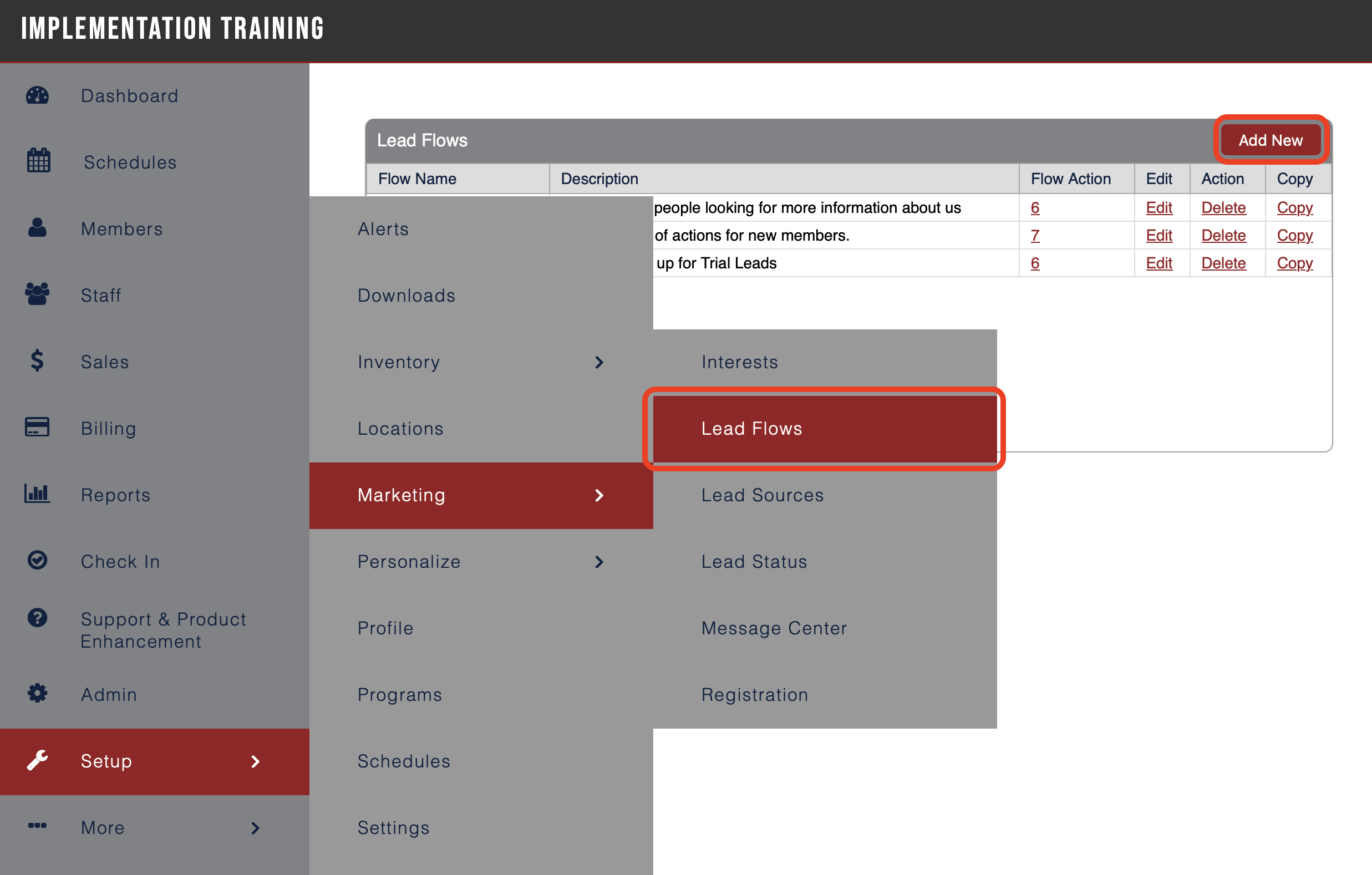The image size is (1372, 875).
Task: Select the Dashboard gauge icon
Action: point(37,96)
